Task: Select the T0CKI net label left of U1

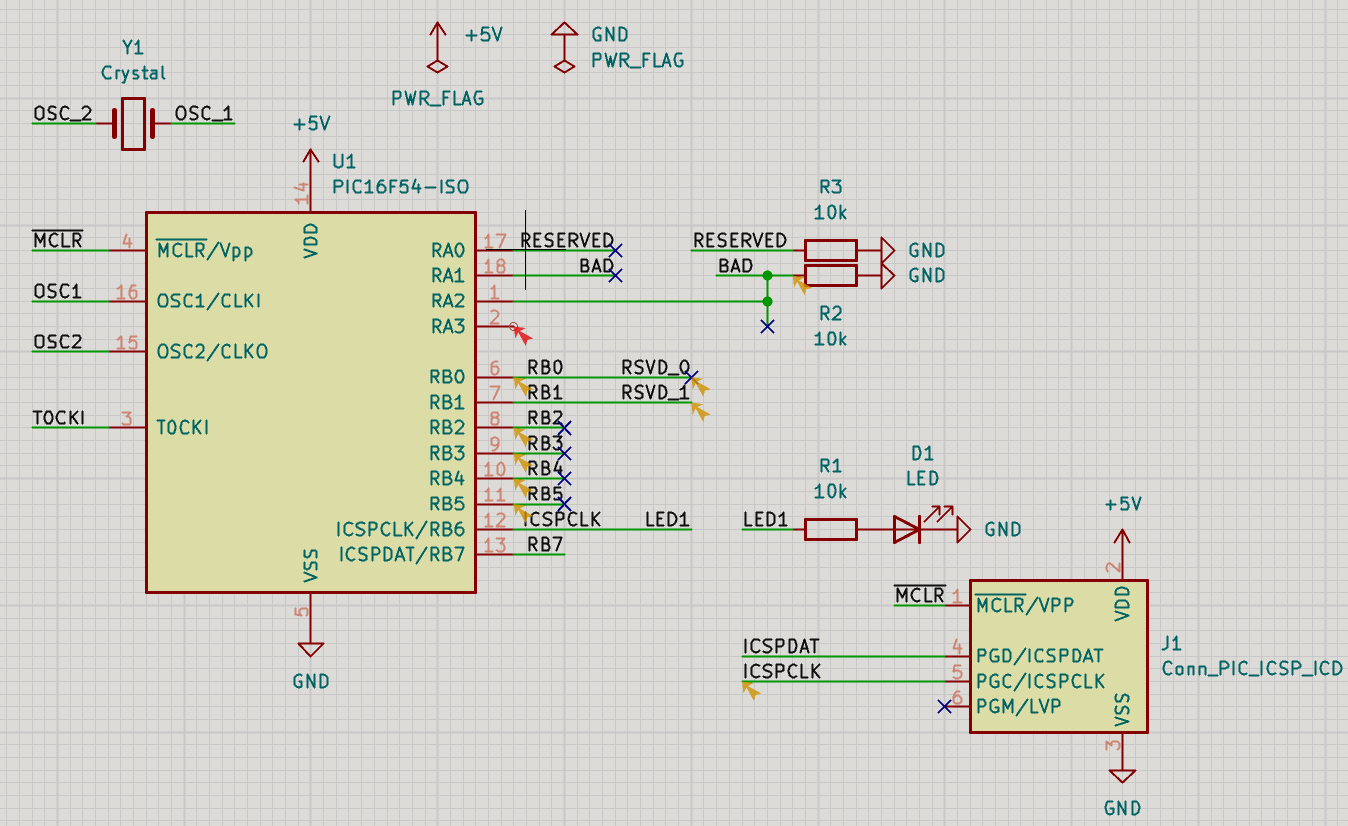Action: coord(58,418)
